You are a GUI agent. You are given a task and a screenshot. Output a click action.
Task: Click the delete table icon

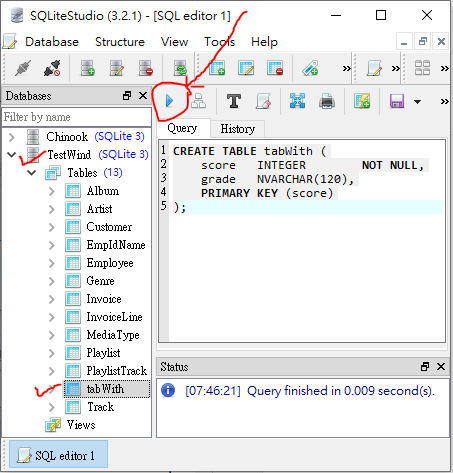[x=275, y=68]
